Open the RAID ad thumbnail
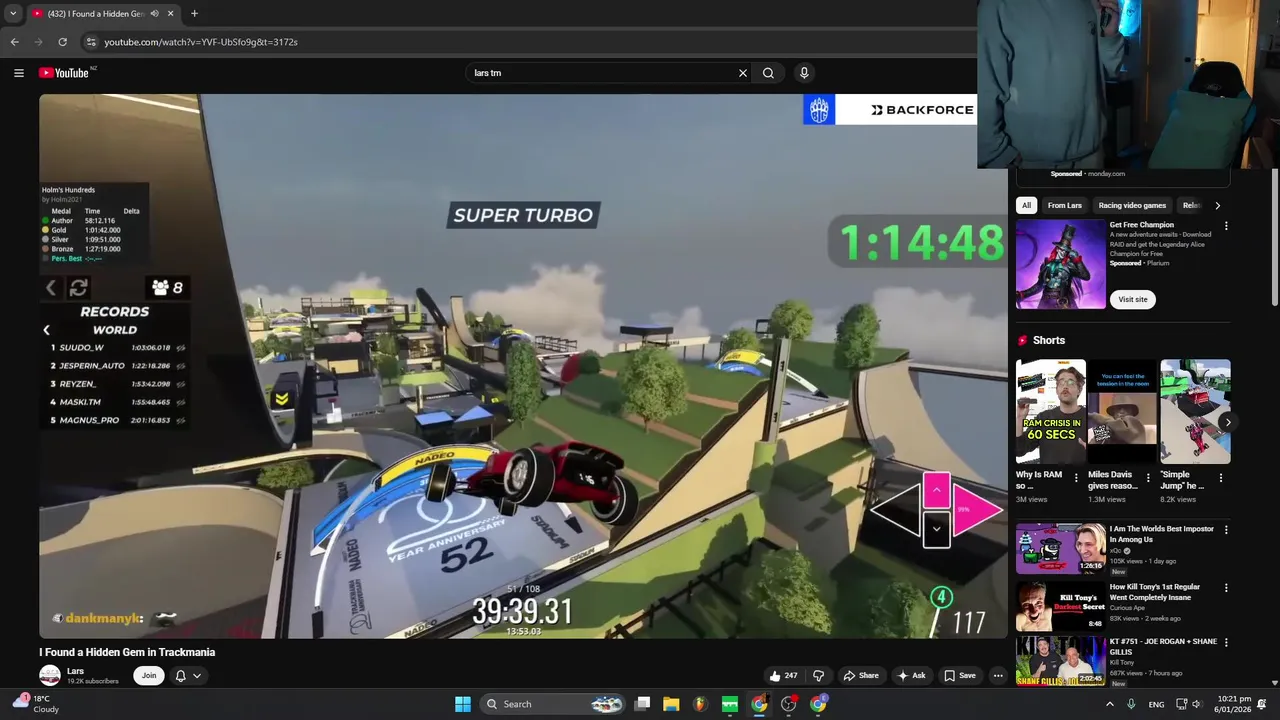 pyautogui.click(x=1061, y=264)
